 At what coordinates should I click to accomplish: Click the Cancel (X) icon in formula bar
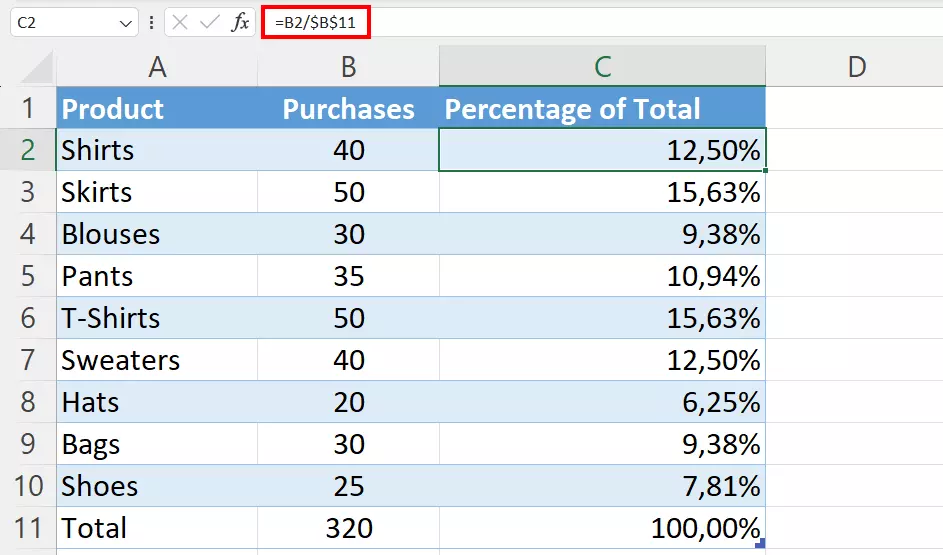coord(180,22)
